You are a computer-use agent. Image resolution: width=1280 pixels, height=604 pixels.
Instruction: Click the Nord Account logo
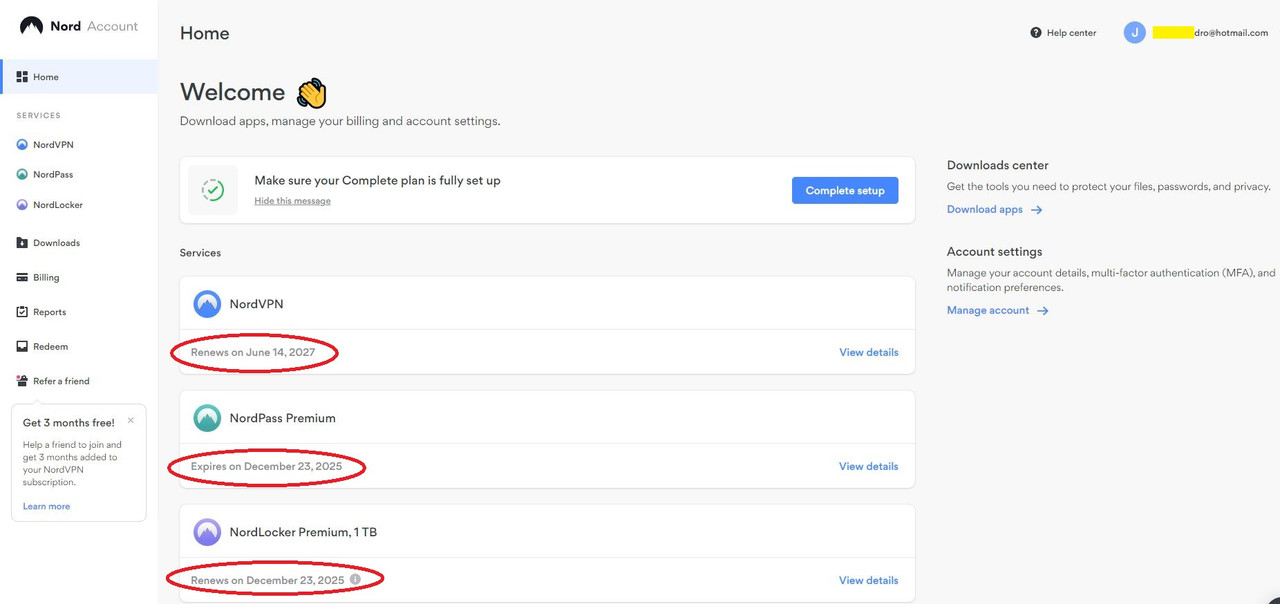pyautogui.click(x=79, y=26)
